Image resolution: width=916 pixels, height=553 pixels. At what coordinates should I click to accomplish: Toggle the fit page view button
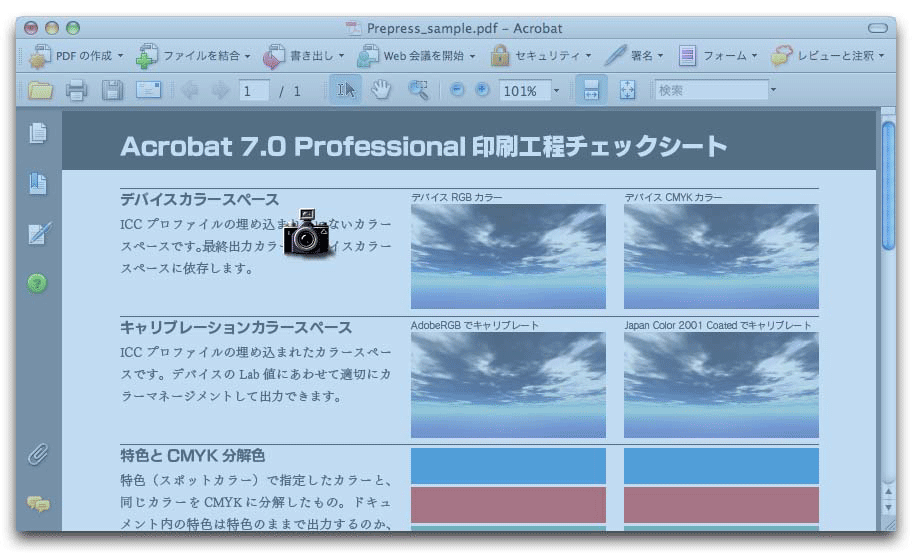click(627, 90)
